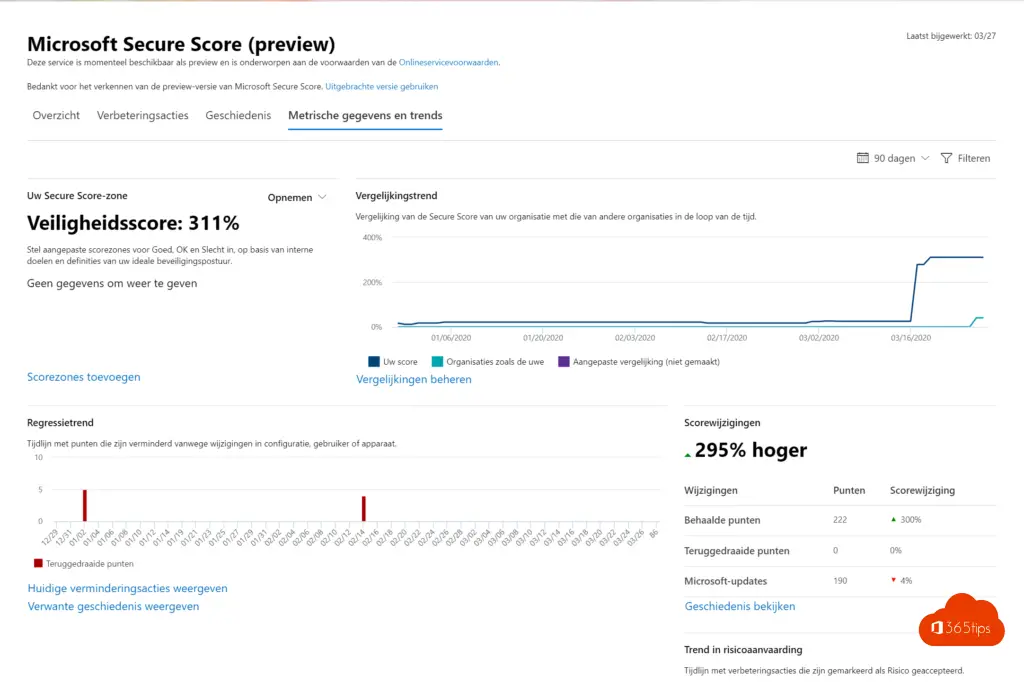Go to the Geschiedenis tab

point(238,116)
